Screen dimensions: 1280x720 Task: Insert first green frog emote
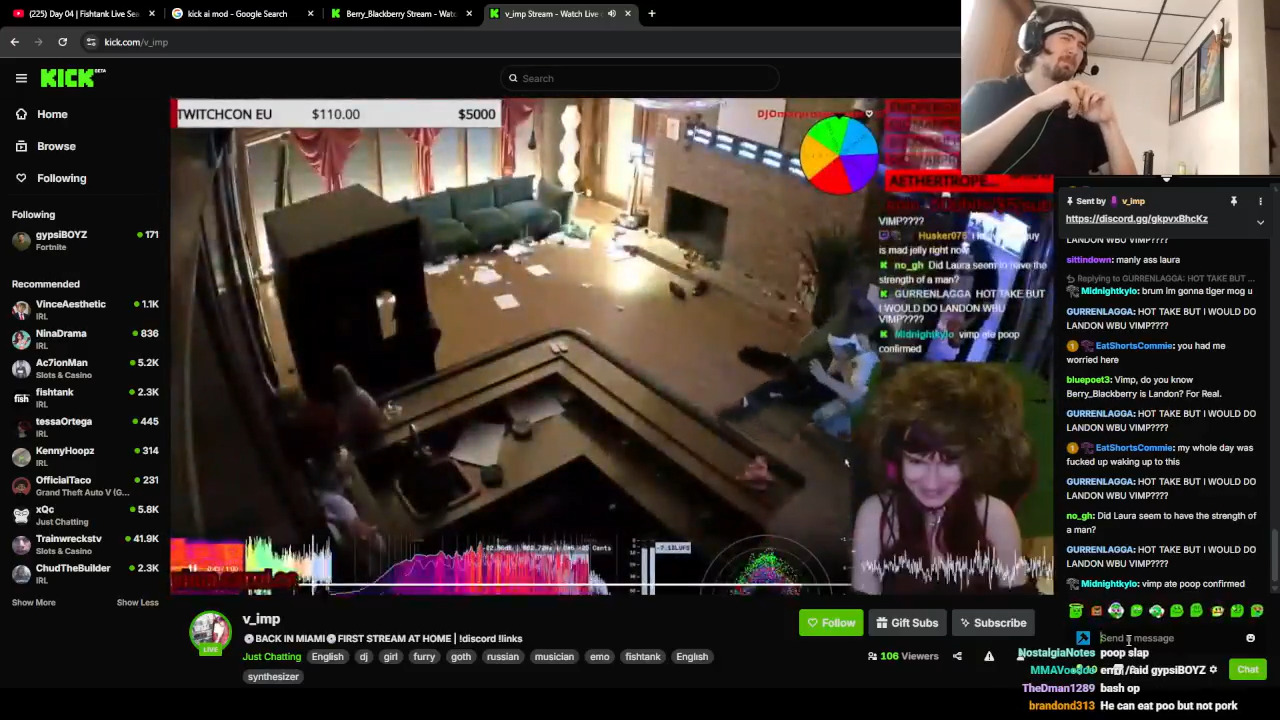coord(1076,611)
